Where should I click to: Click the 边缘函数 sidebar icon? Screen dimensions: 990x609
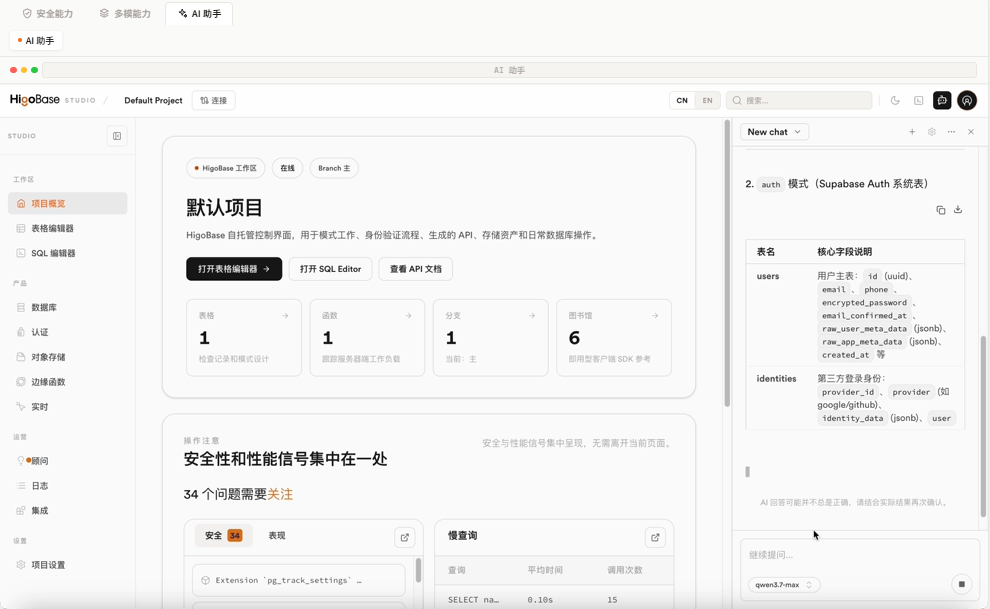point(21,382)
